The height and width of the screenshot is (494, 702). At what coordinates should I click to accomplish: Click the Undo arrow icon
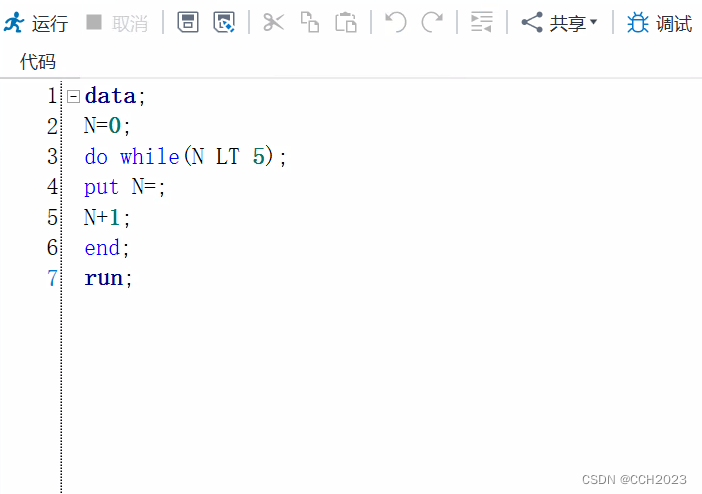click(396, 22)
